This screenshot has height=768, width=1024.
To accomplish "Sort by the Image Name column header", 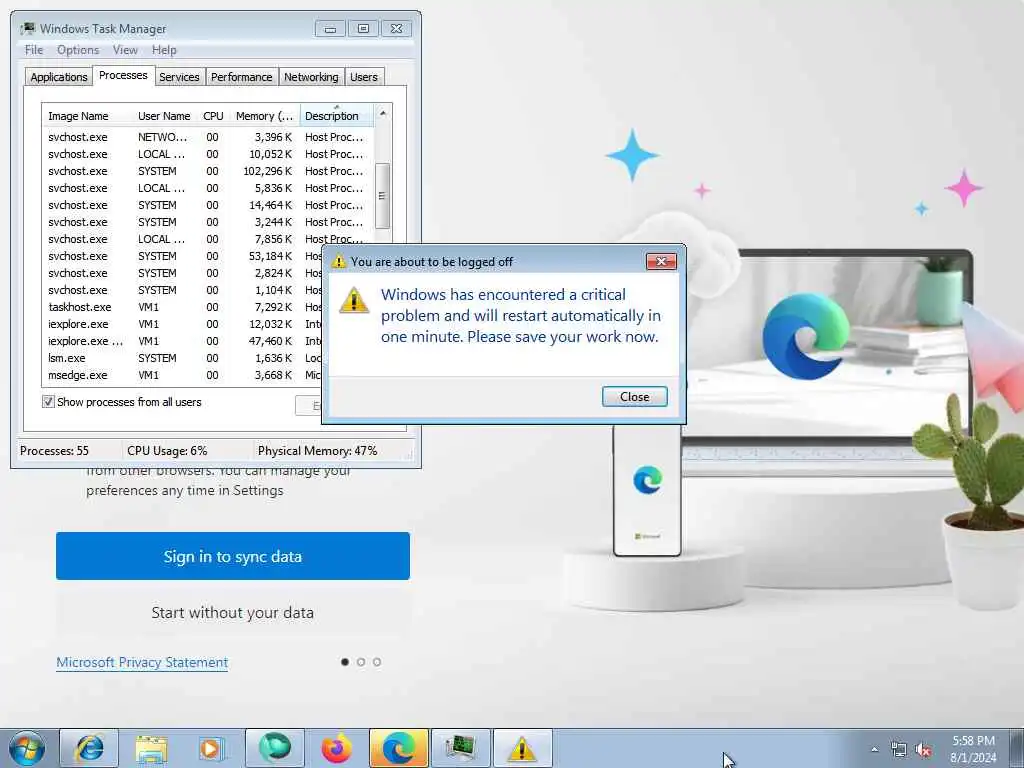I will (87, 116).
